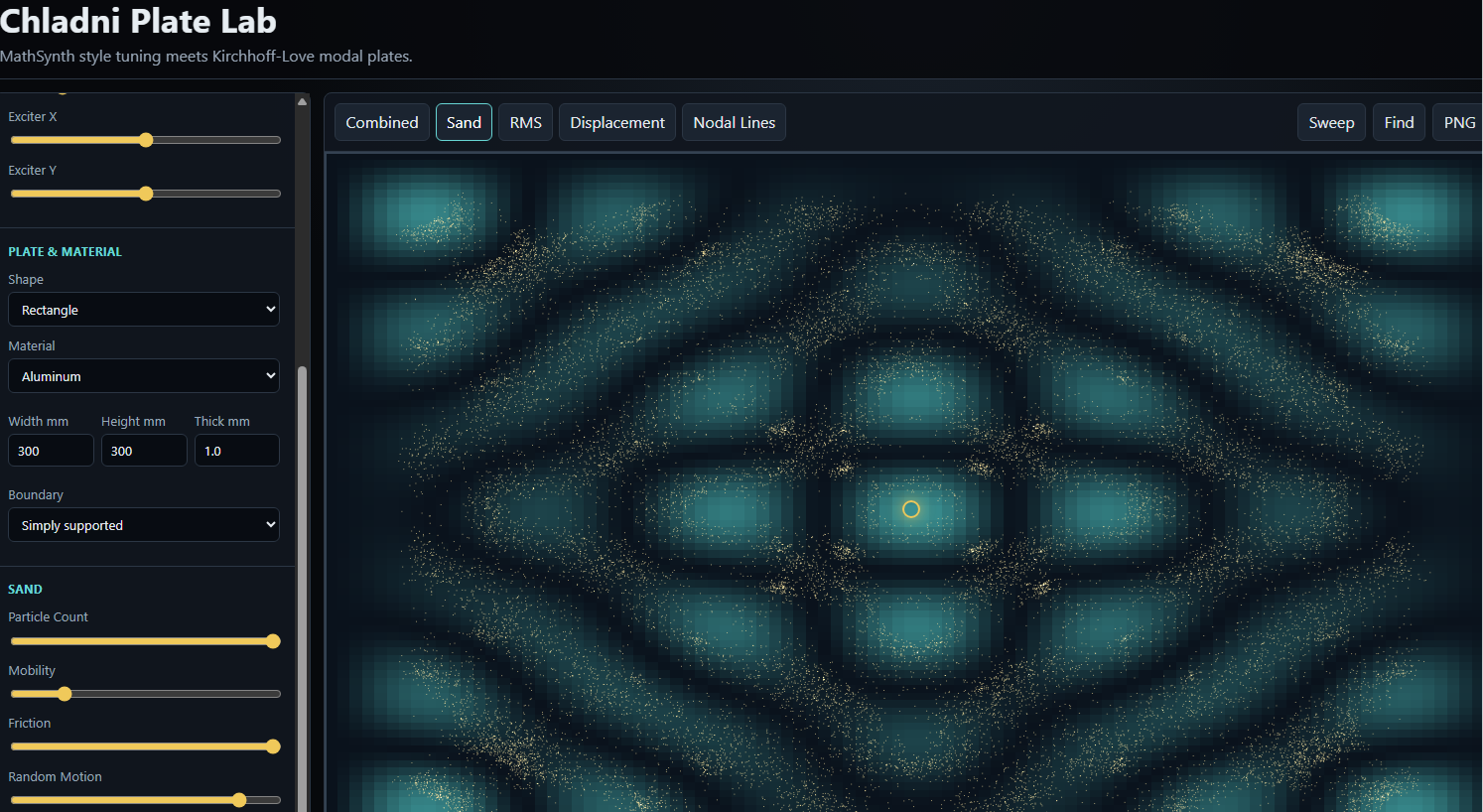Focus the Thick mm input field
The height and width of the screenshot is (812, 1483).
point(237,451)
